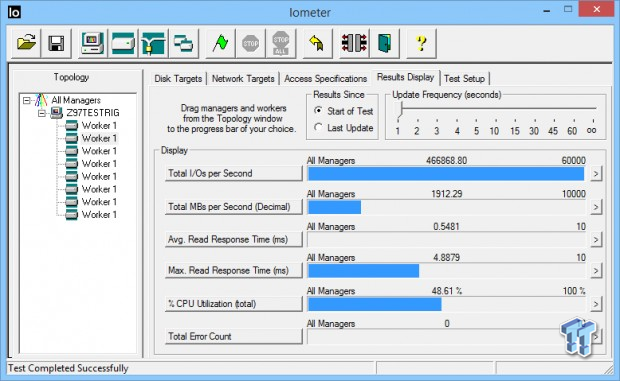
Task: Click the Stop All tests icon
Action: [281, 43]
